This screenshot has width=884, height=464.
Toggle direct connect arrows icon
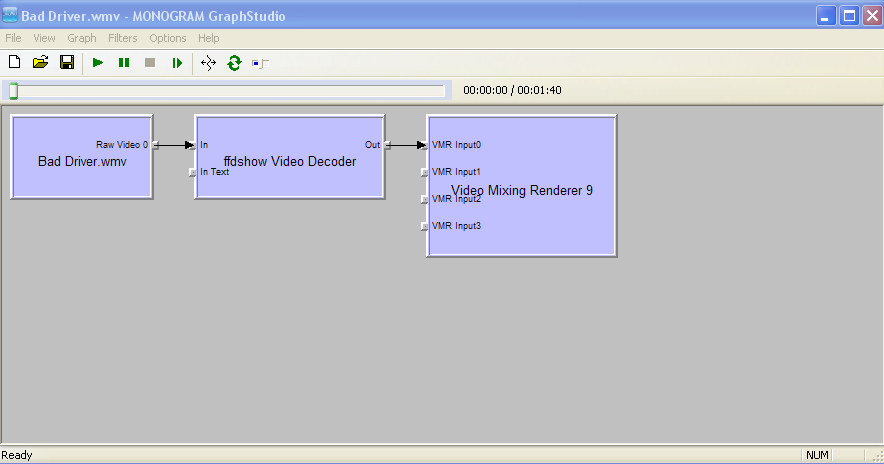[x=209, y=63]
